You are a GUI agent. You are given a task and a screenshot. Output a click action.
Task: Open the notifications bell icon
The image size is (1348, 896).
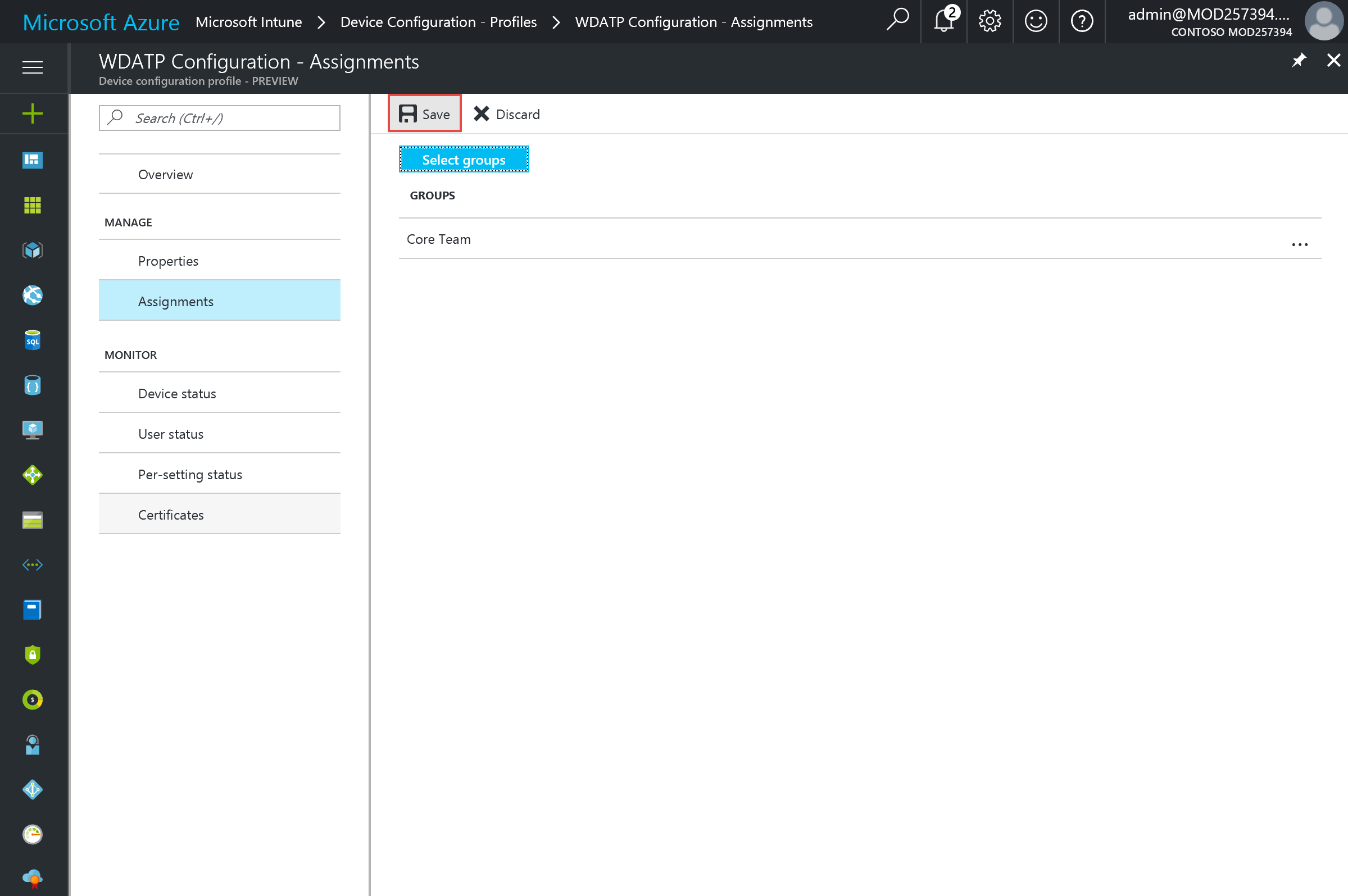coord(943,22)
